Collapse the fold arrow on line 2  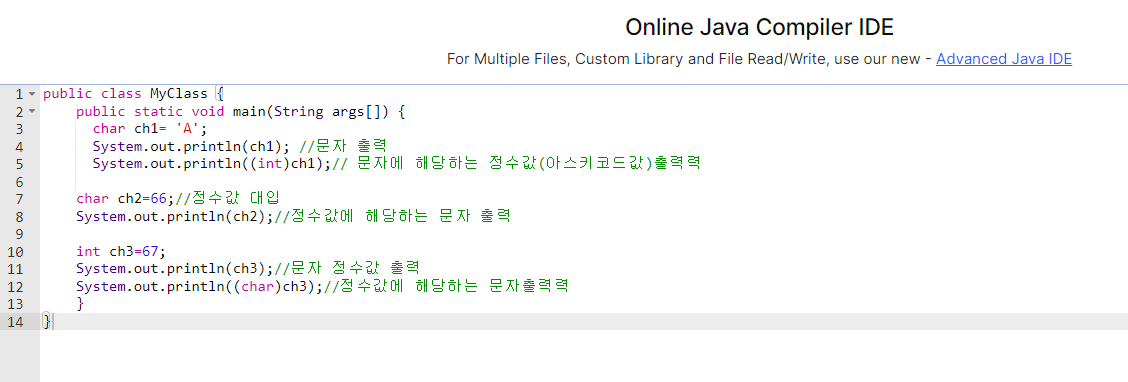coord(32,112)
